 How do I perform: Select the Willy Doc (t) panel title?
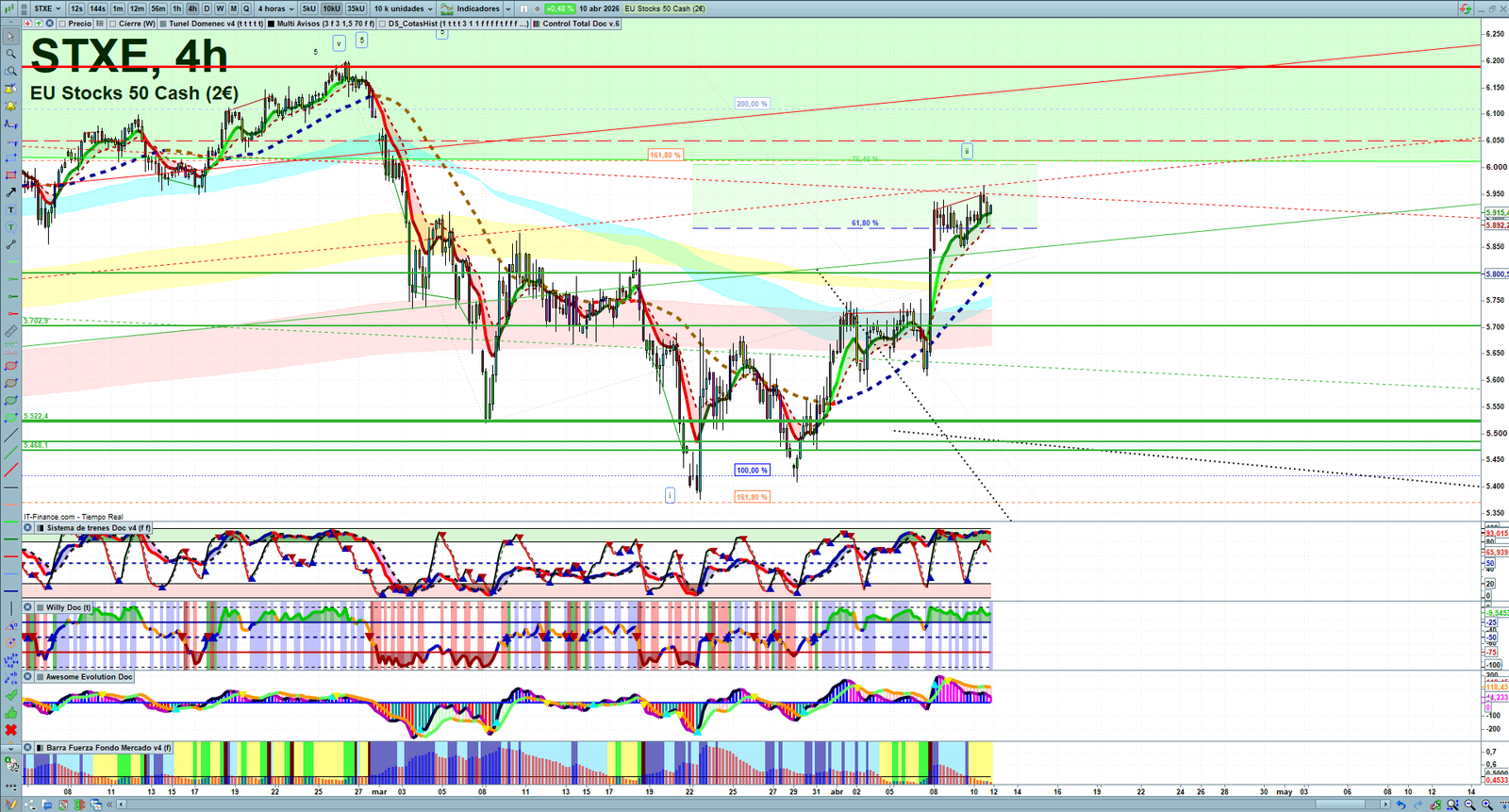[69, 607]
